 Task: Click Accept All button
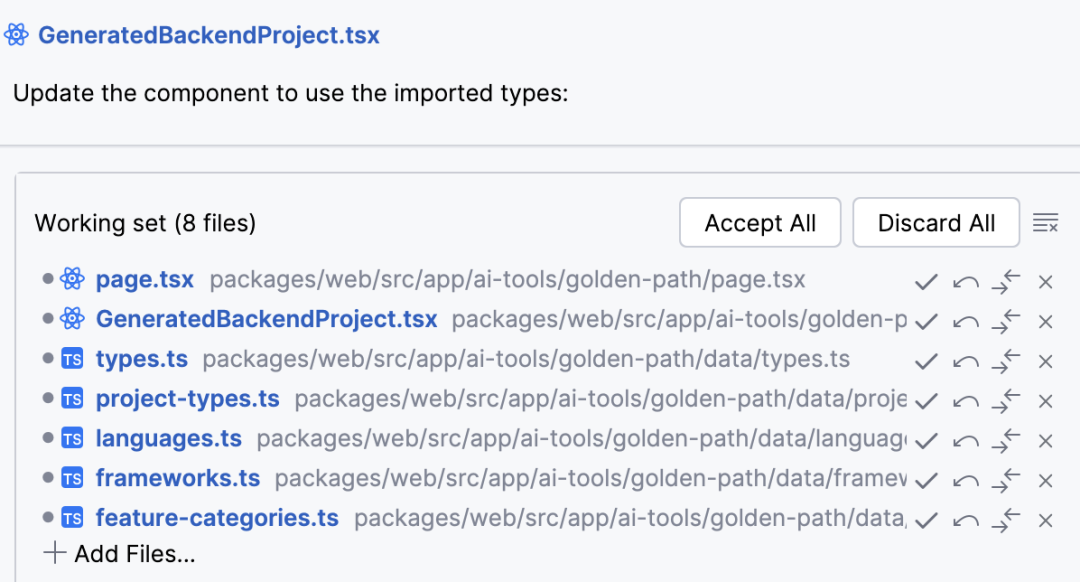(x=760, y=223)
